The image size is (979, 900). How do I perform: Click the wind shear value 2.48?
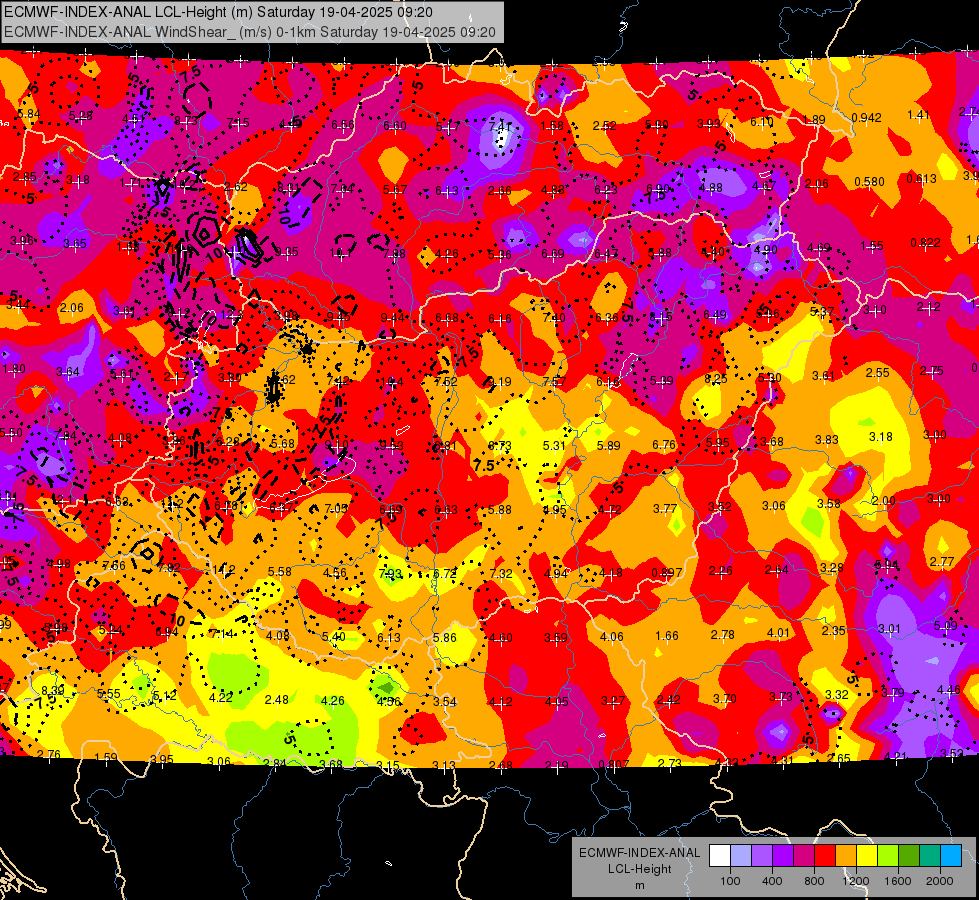point(277,700)
